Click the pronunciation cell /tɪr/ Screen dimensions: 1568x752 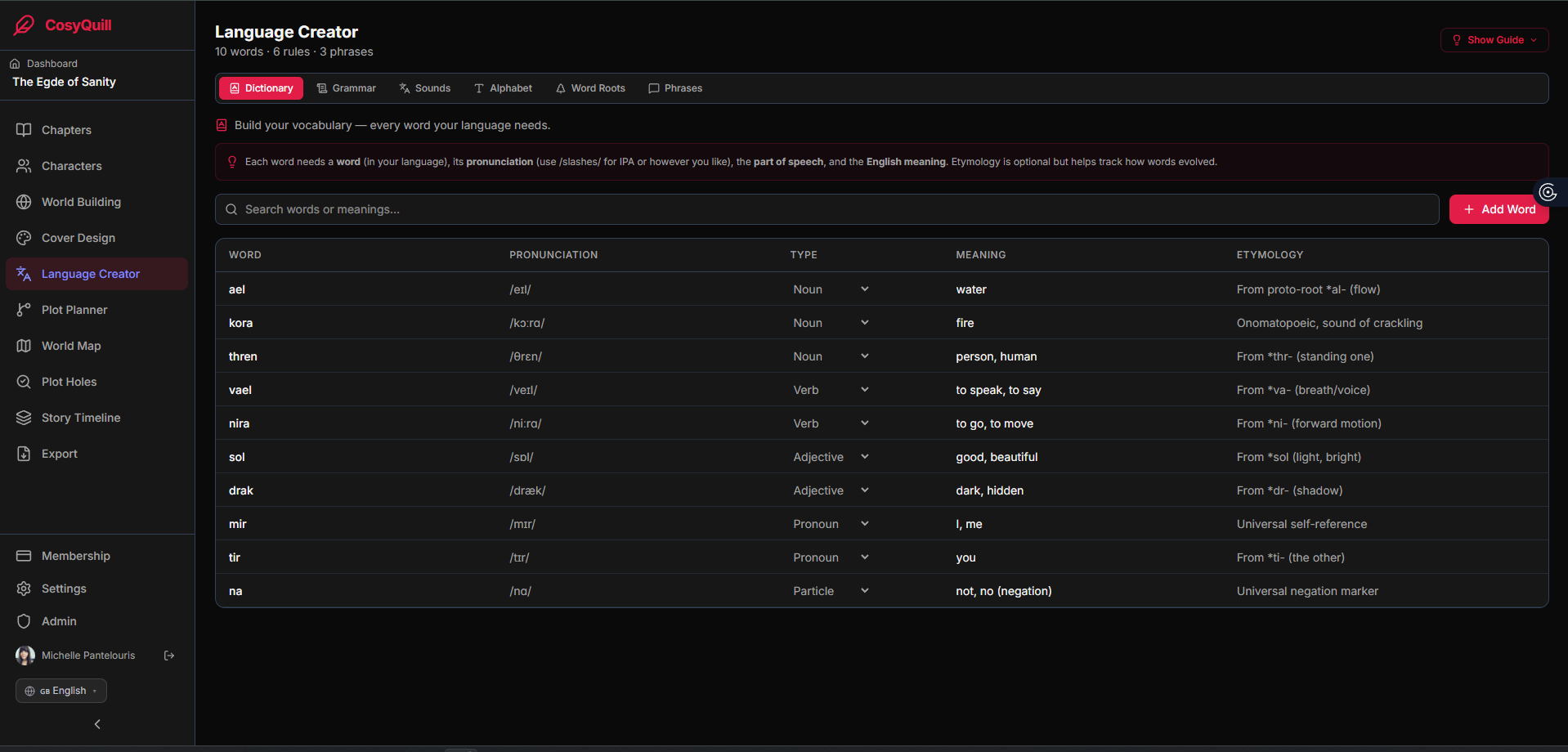519,557
